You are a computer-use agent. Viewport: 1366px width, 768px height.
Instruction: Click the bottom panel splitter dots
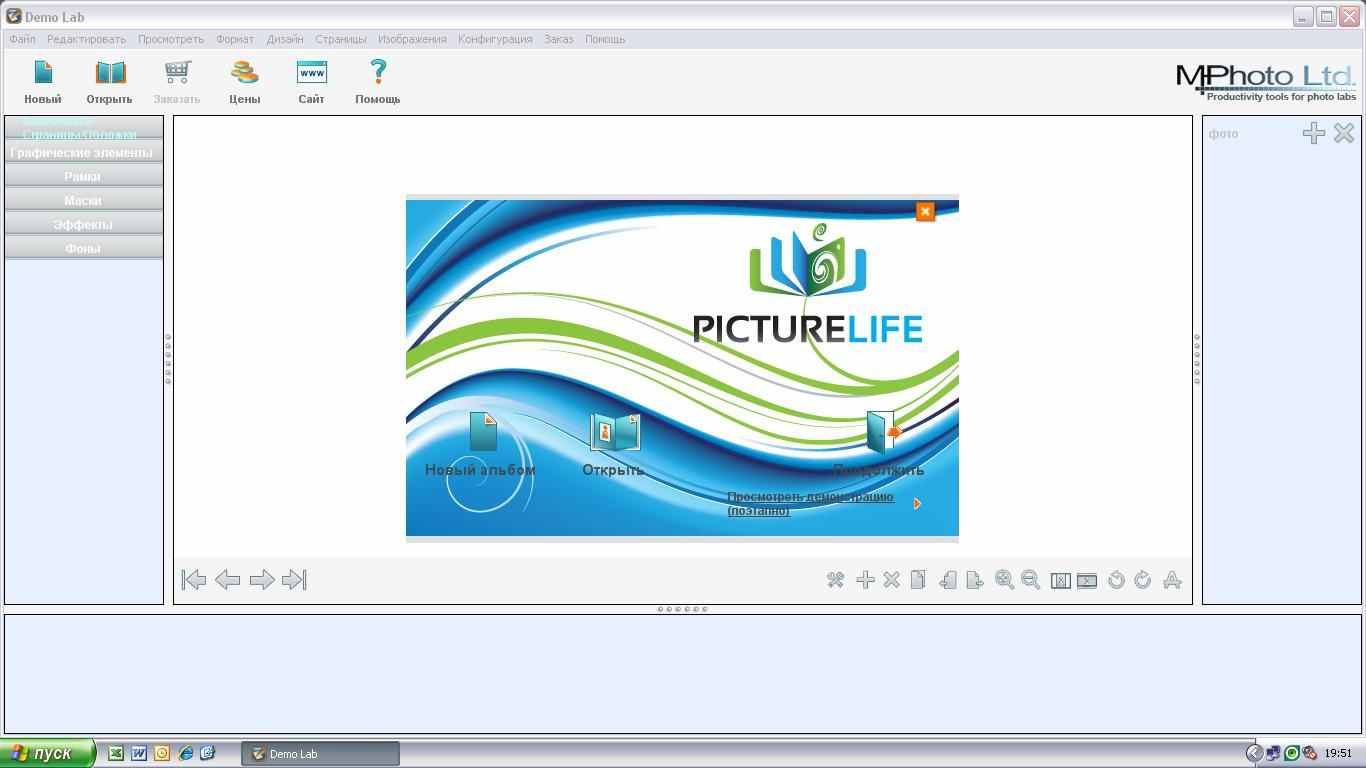[683, 609]
